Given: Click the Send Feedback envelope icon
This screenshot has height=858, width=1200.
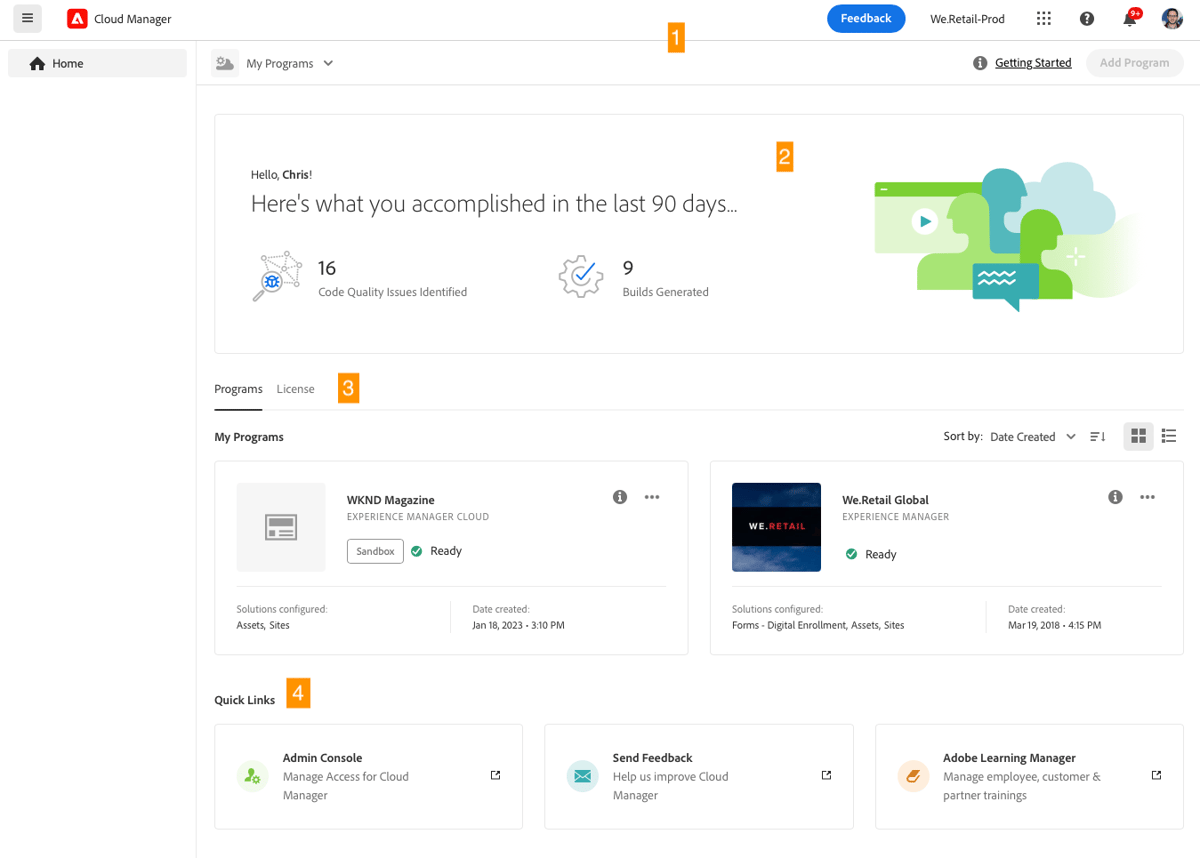Looking at the screenshot, I should pyautogui.click(x=582, y=775).
